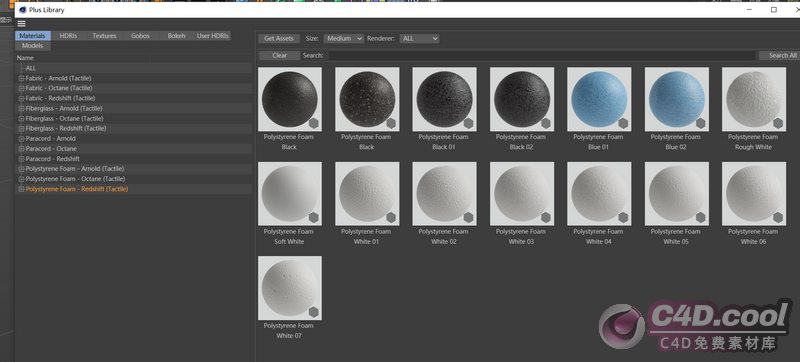Click hexagon badge on Black 02 thumbnail
This screenshot has width=800, height=362.
point(546,123)
